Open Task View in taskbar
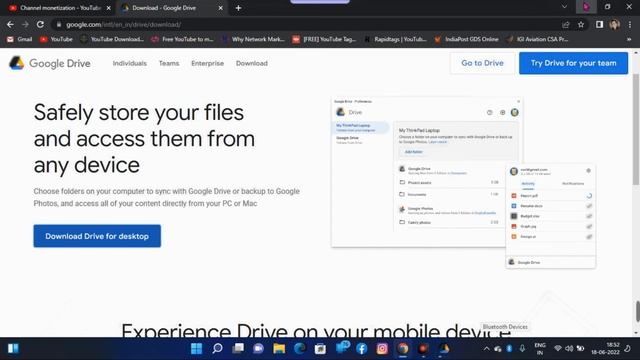The height and width of the screenshot is (360, 640). [238, 348]
